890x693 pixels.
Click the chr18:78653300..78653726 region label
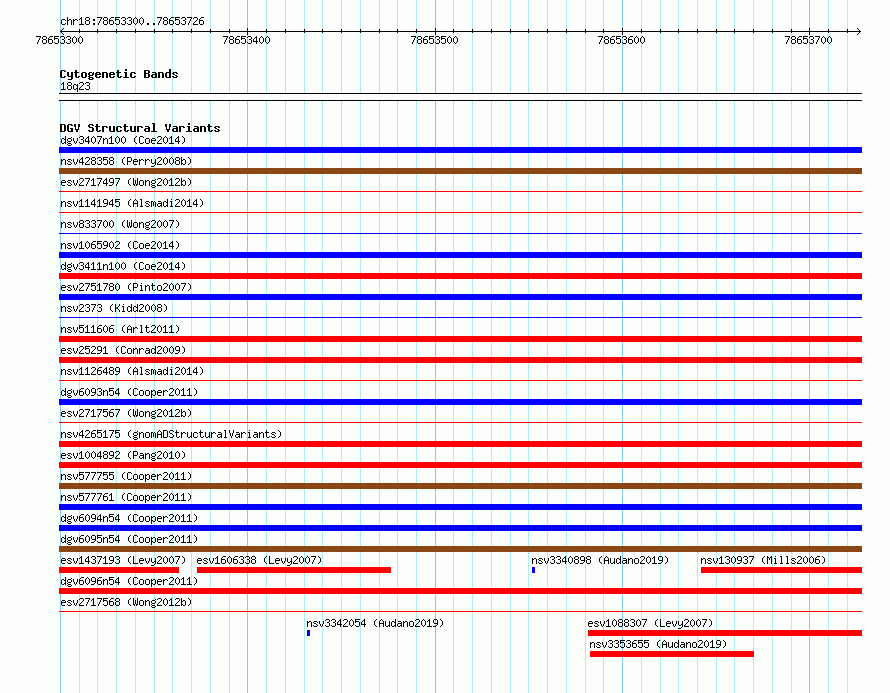(x=132, y=21)
